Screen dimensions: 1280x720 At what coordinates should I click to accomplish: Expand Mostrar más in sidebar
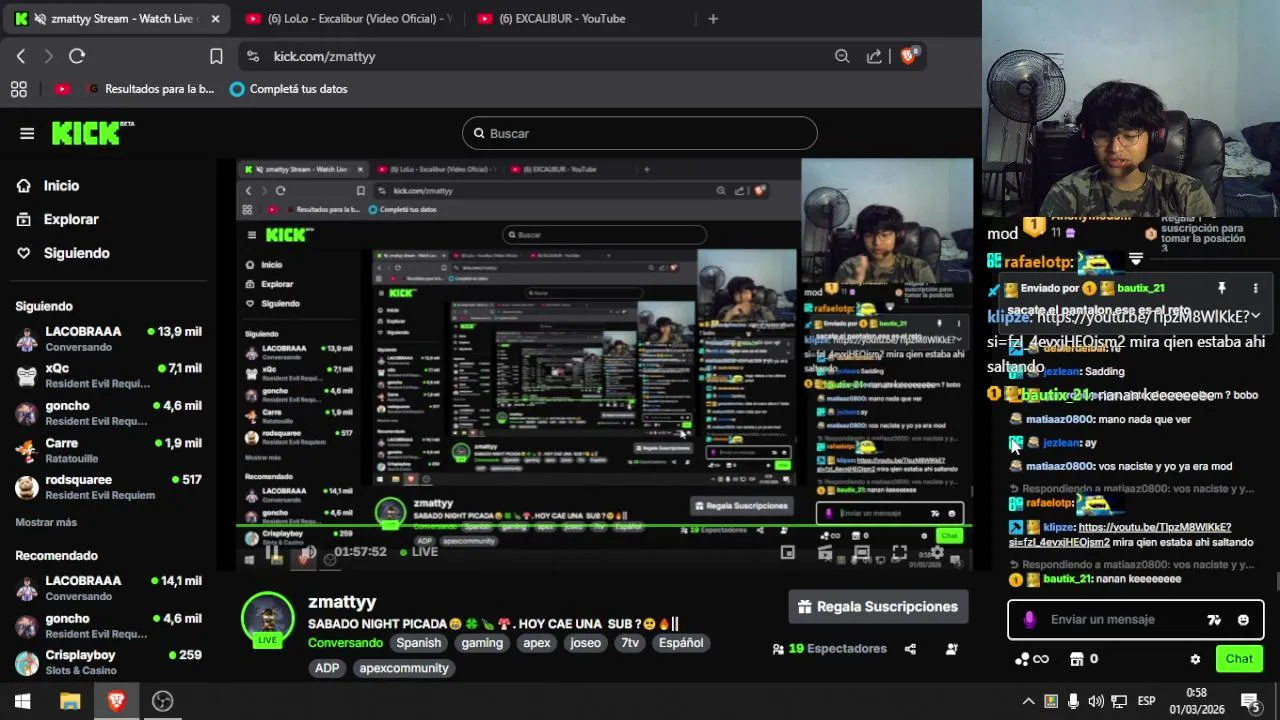(46, 522)
